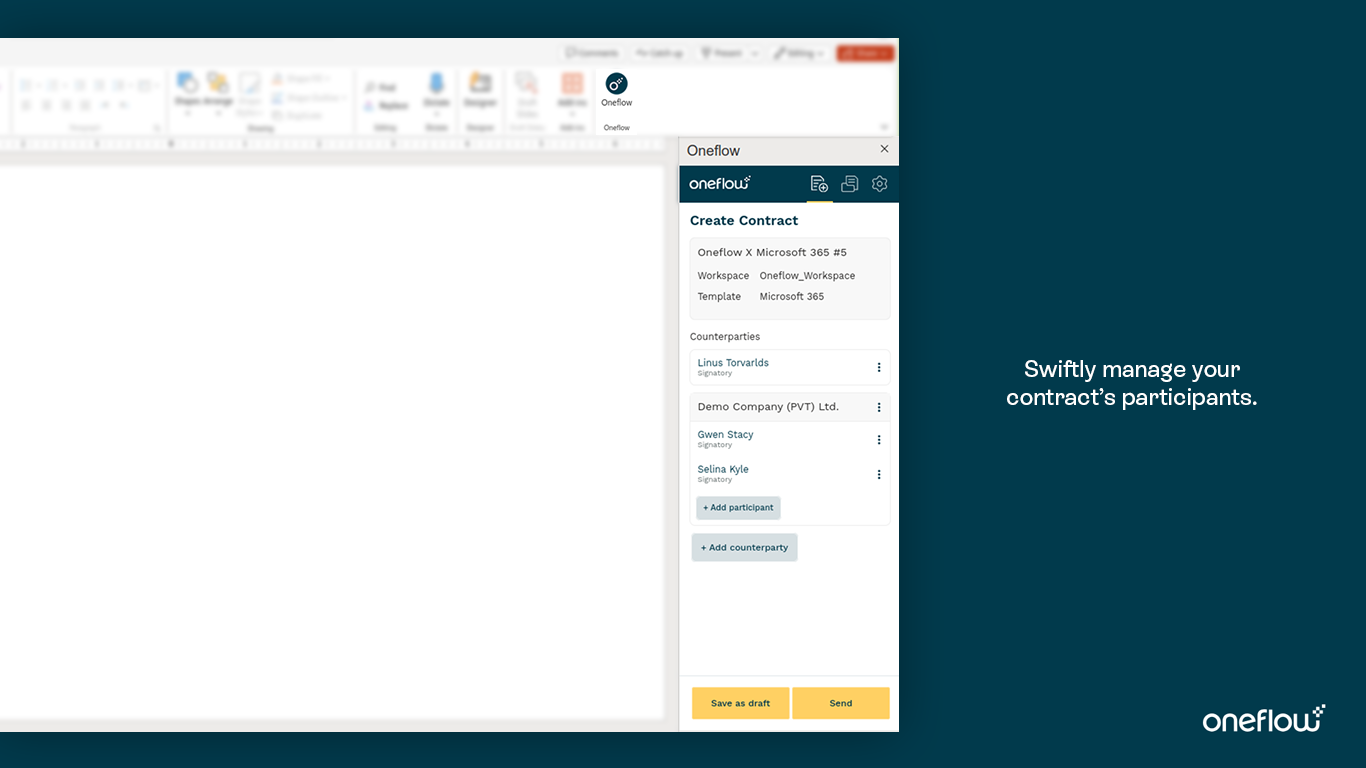Open Add-ins from the ribbon
This screenshot has width=1366, height=768.
click(572, 92)
